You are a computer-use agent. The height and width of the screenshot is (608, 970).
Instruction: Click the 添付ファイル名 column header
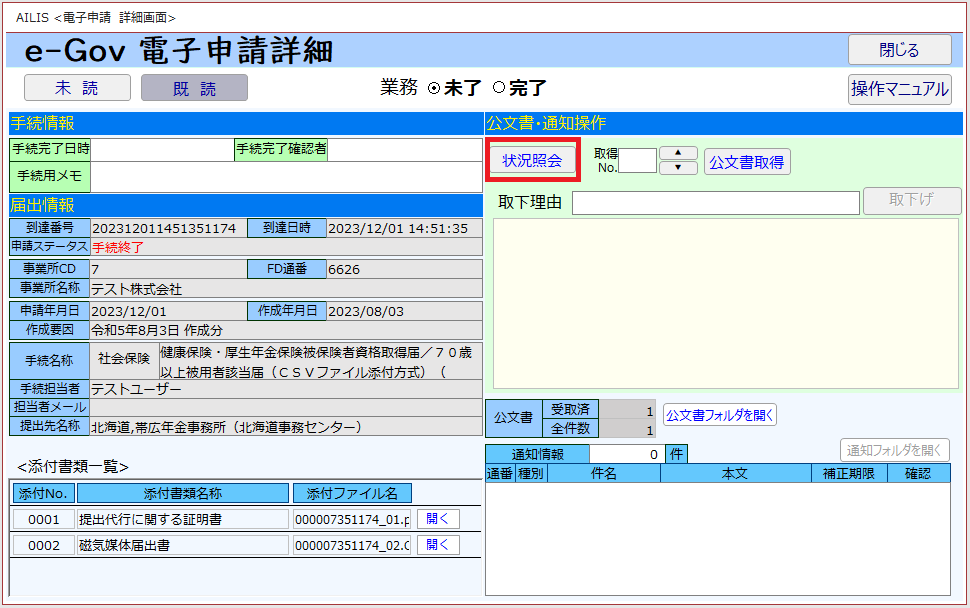tap(352, 493)
